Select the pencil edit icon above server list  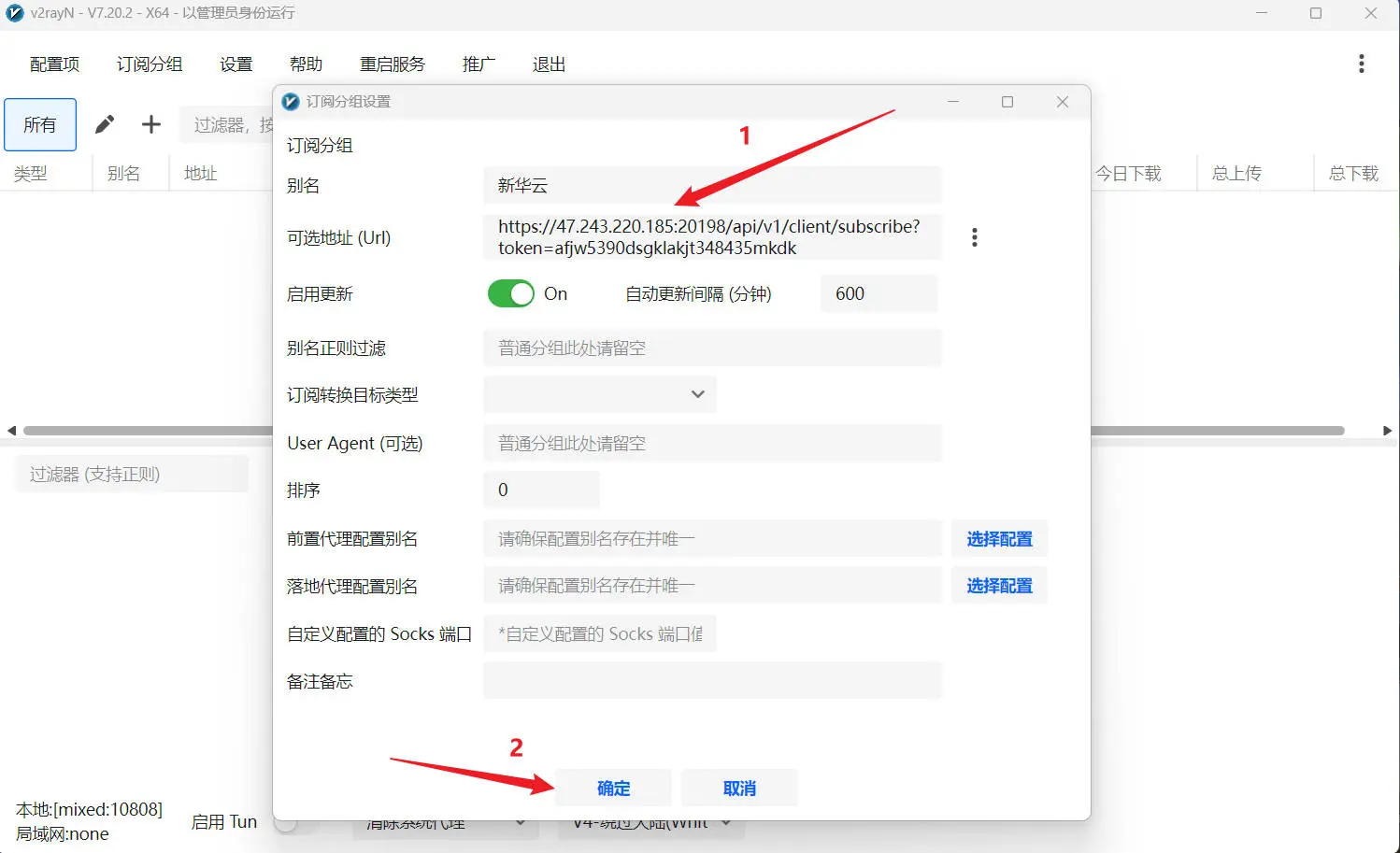(x=104, y=123)
